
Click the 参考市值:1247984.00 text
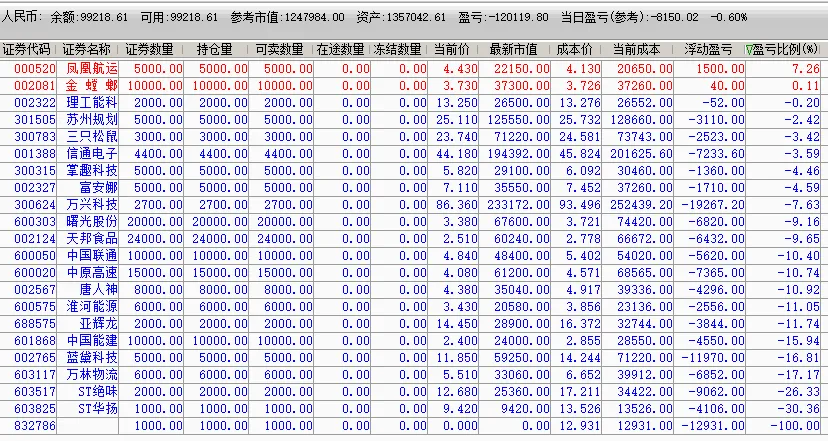point(287,17)
